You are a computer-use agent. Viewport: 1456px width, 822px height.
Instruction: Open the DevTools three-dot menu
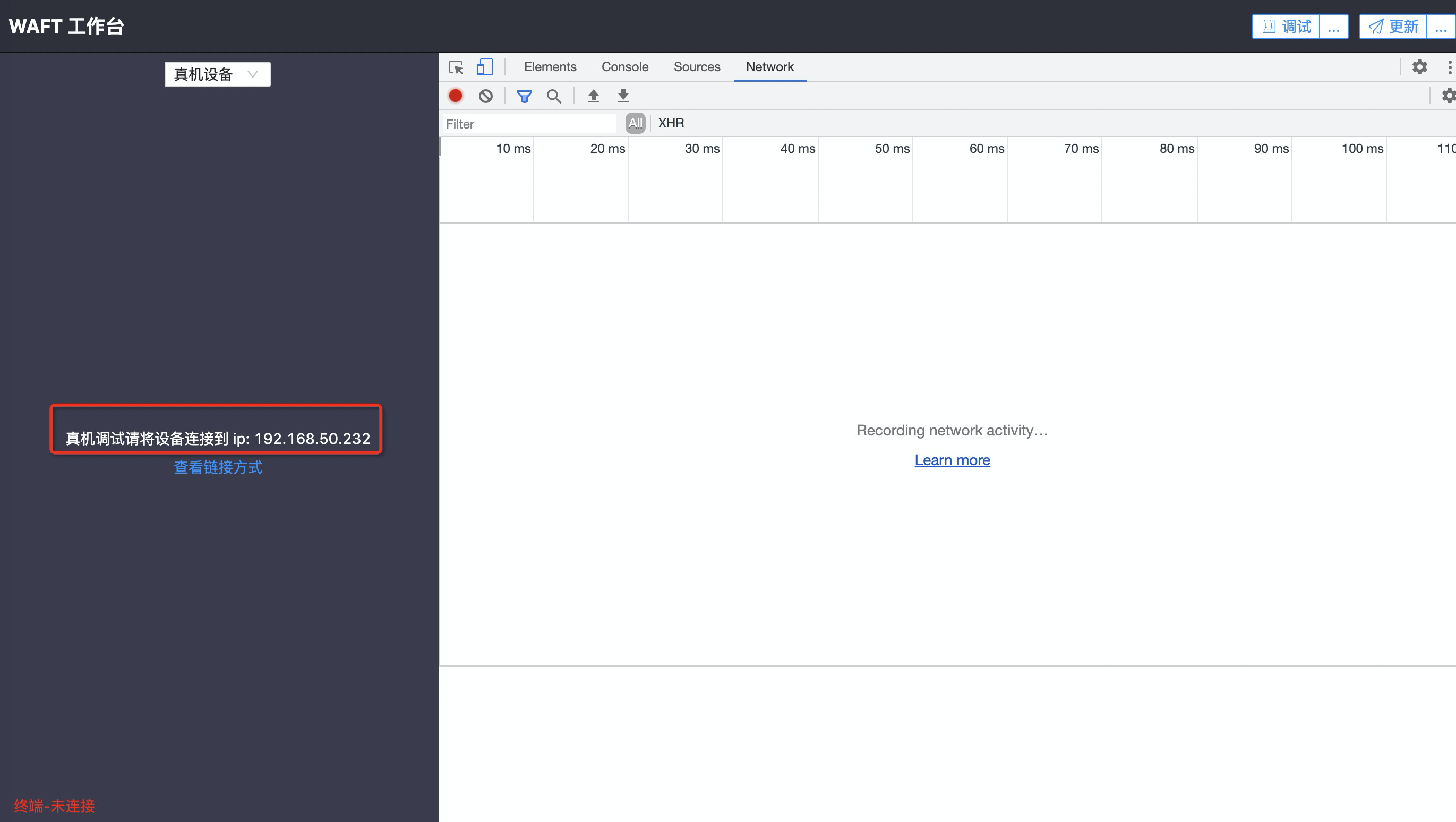[1449, 67]
